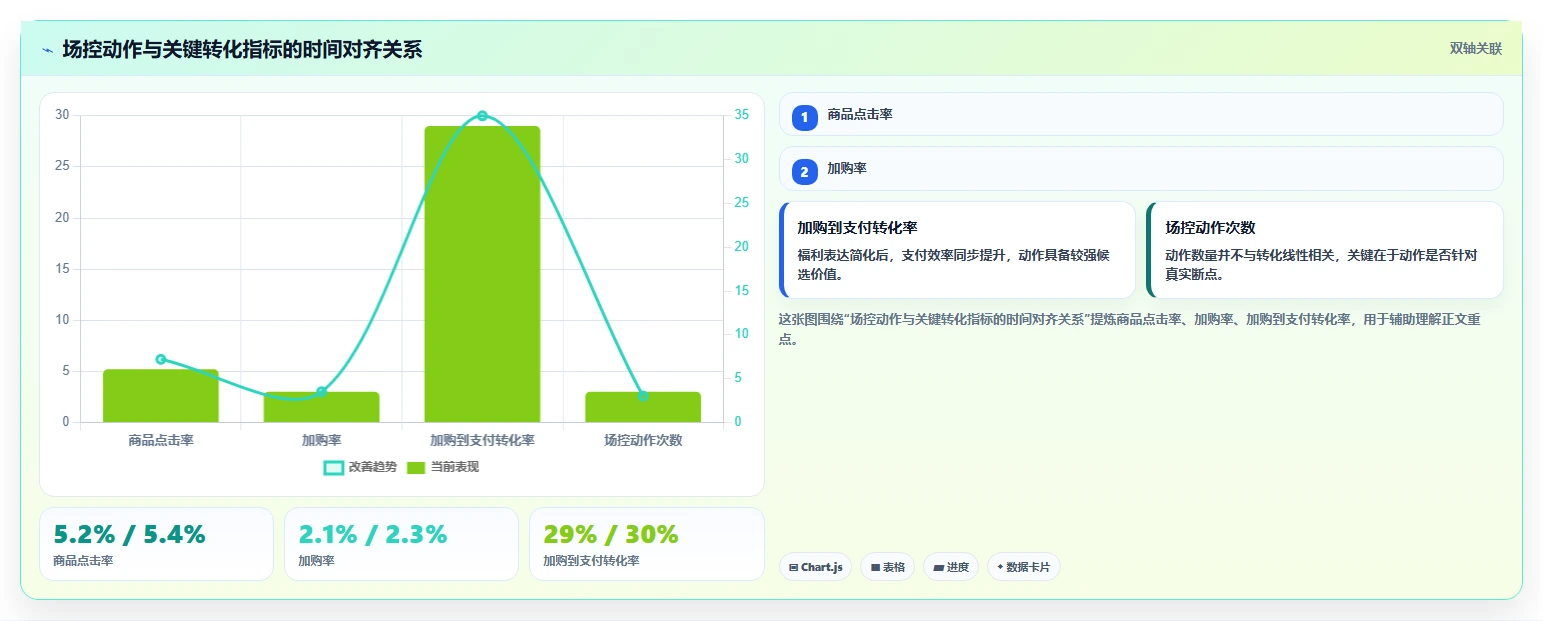The image size is (1543, 621).
Task: Click the trend line peak point at 加购到支付转化率
Action: 482,116
